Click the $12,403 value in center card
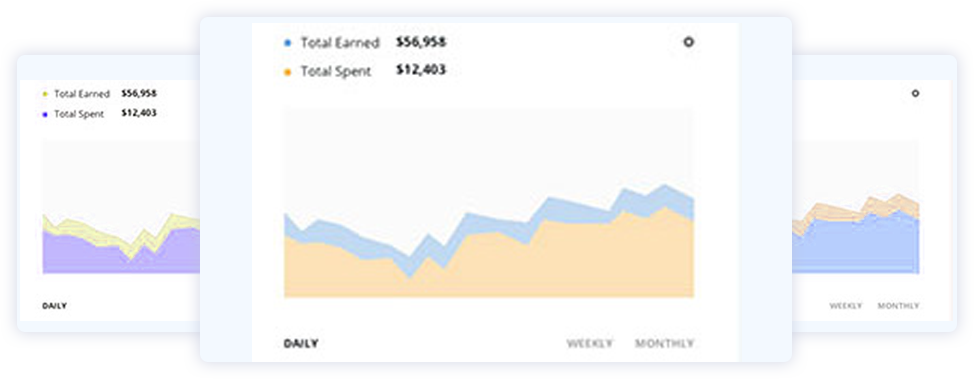 (421, 70)
